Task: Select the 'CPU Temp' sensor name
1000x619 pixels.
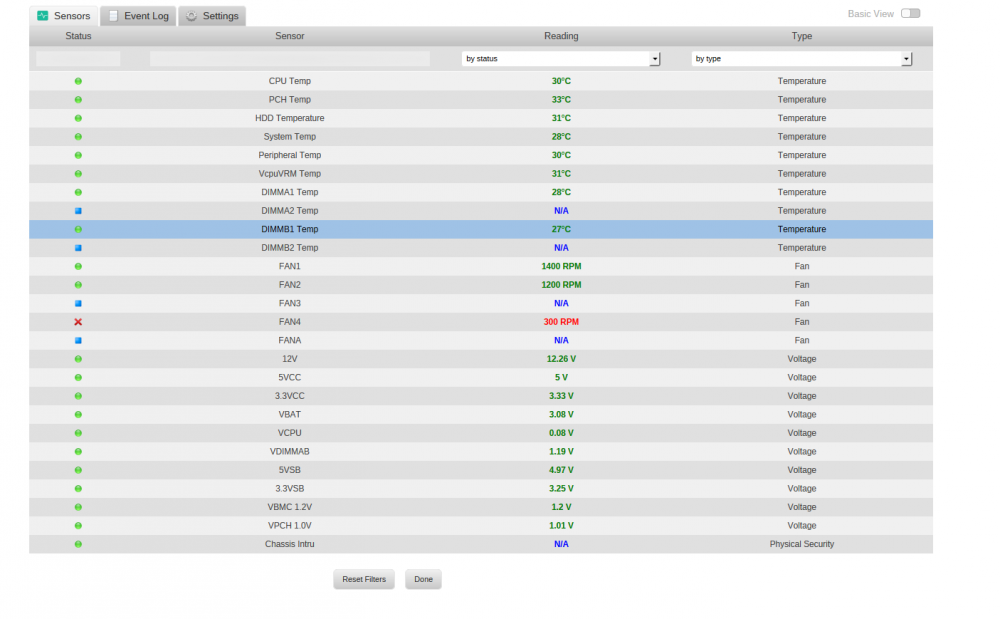Action: pyautogui.click(x=290, y=81)
